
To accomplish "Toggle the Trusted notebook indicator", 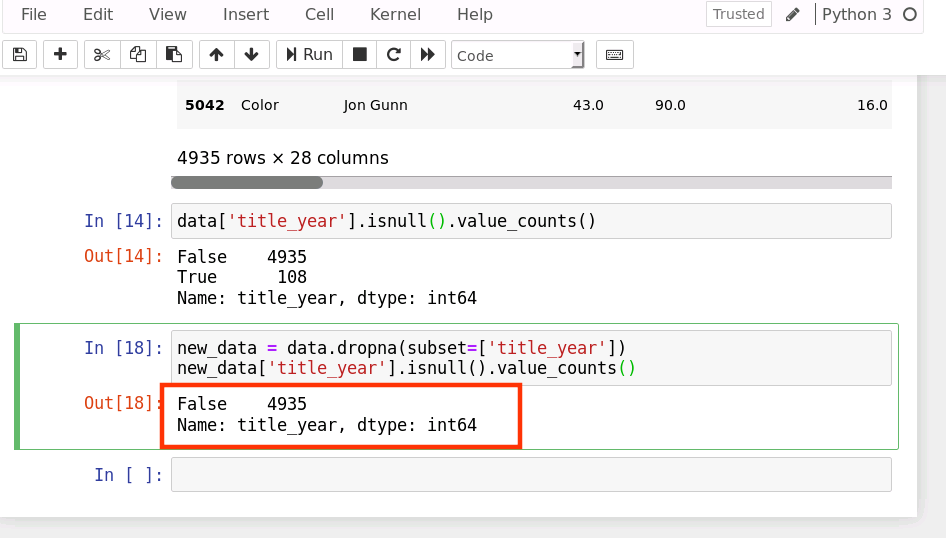I will tap(738, 15).
